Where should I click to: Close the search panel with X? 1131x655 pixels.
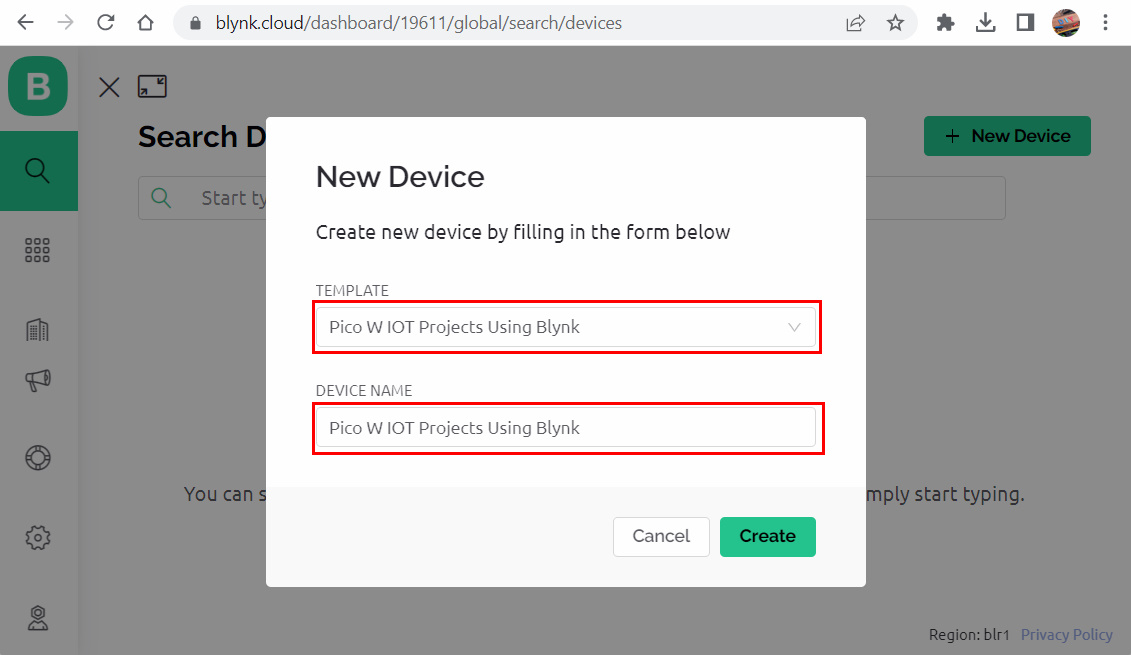tap(109, 87)
